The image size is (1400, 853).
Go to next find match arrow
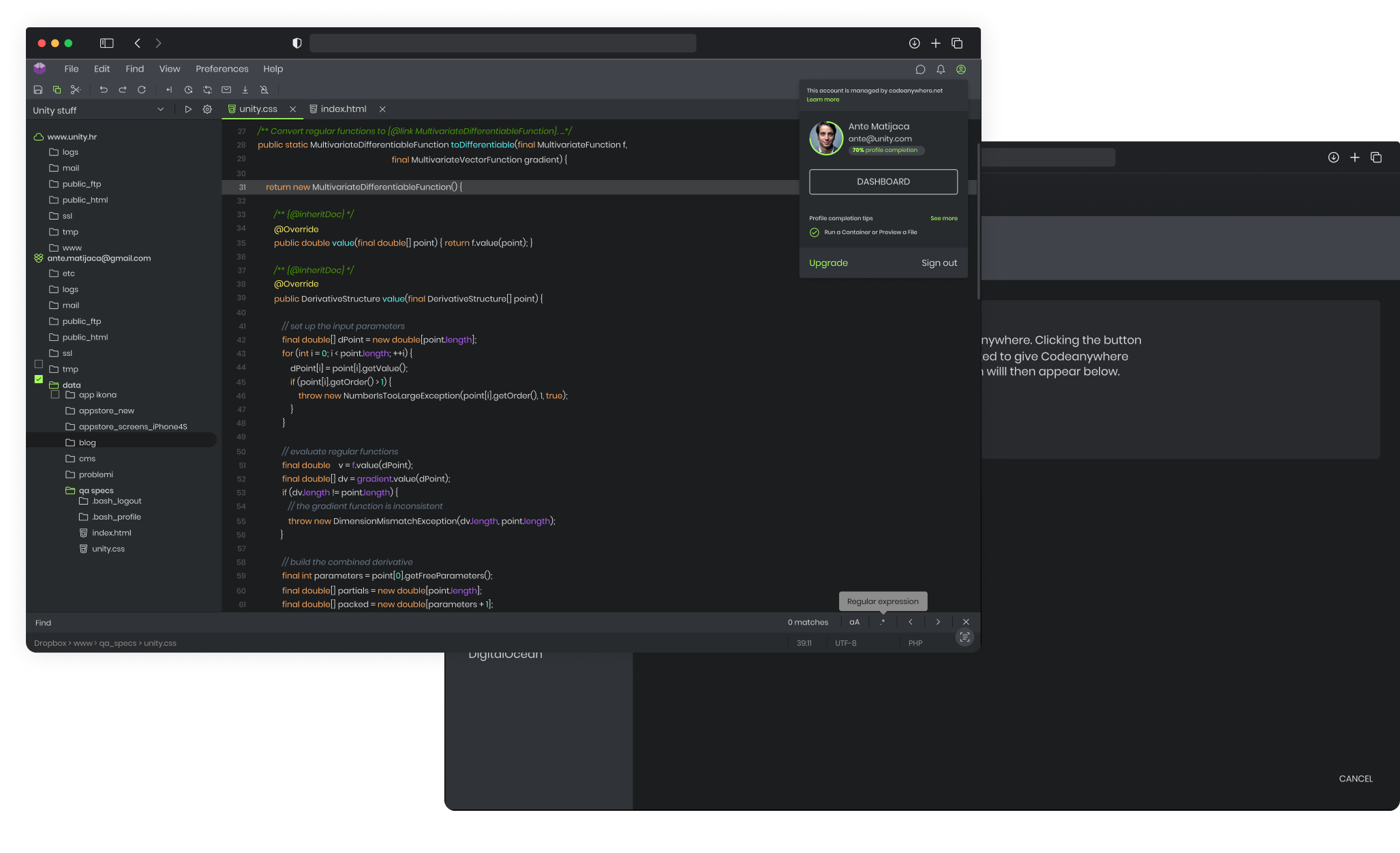tap(938, 622)
